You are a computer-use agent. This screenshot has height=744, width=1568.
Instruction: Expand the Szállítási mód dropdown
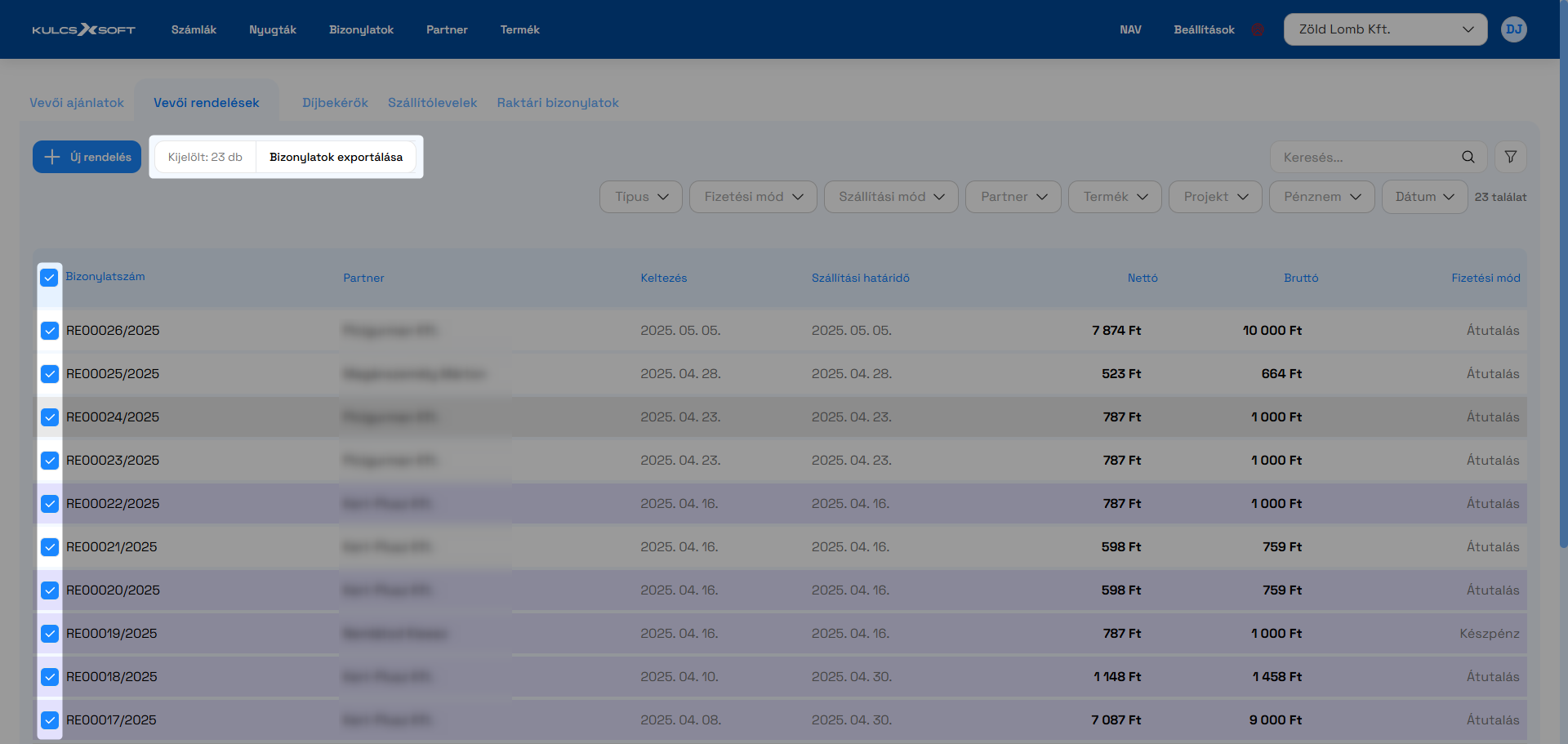(891, 197)
